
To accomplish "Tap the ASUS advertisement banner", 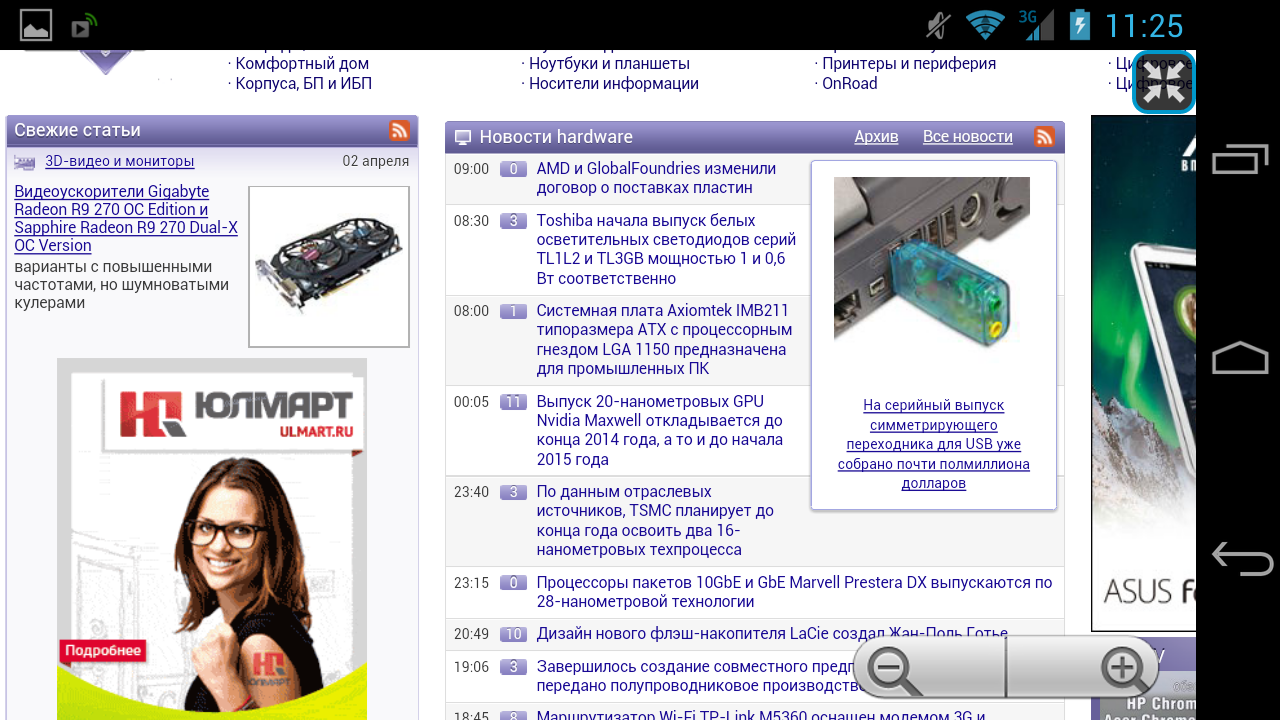I will [x=1143, y=373].
